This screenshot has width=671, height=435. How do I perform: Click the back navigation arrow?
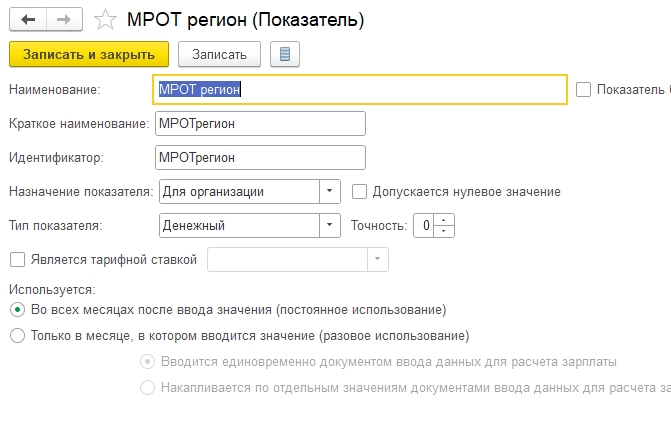click(26, 19)
